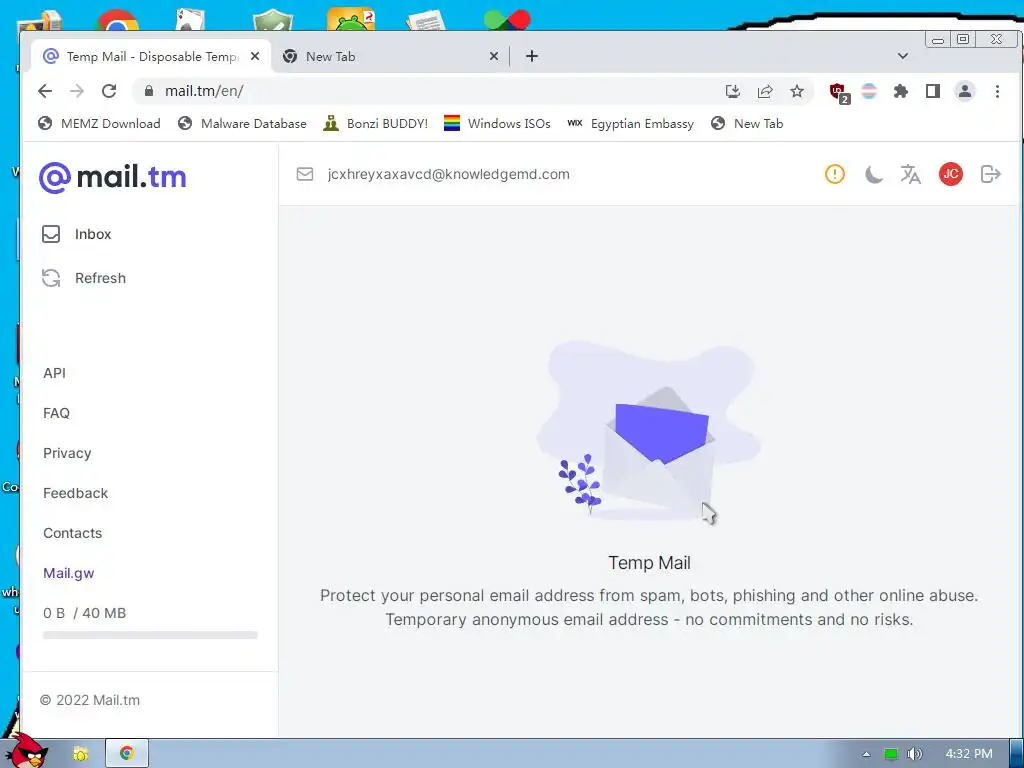
Task: Expand the tab search chevron
Action: click(903, 56)
